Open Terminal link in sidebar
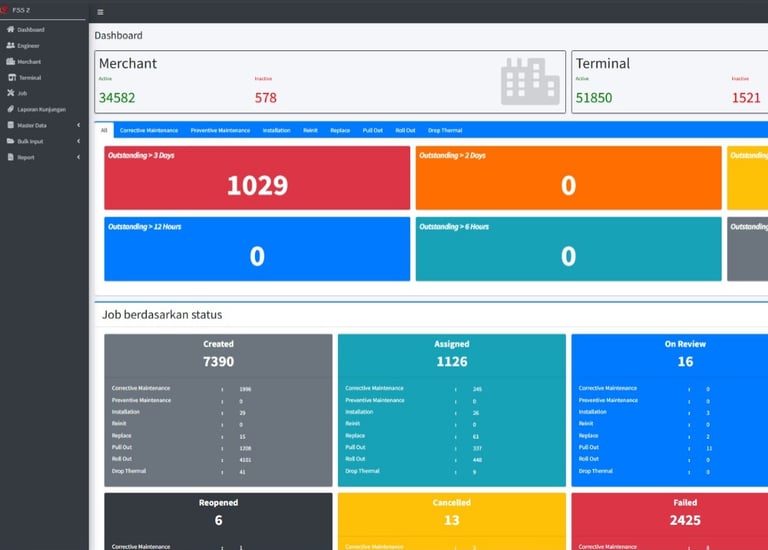This screenshot has width=768, height=550. (30, 78)
